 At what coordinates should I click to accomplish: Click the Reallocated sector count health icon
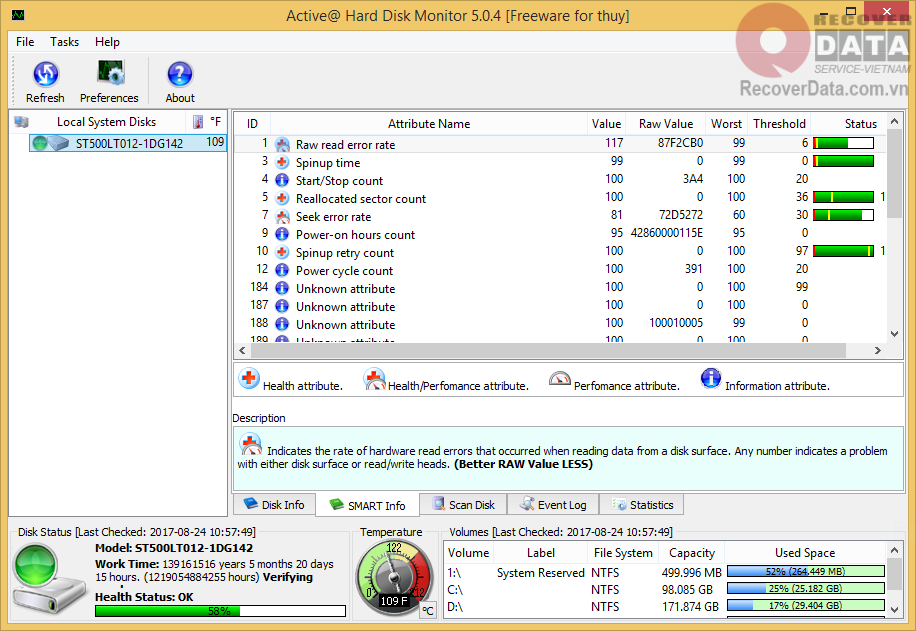(x=282, y=199)
